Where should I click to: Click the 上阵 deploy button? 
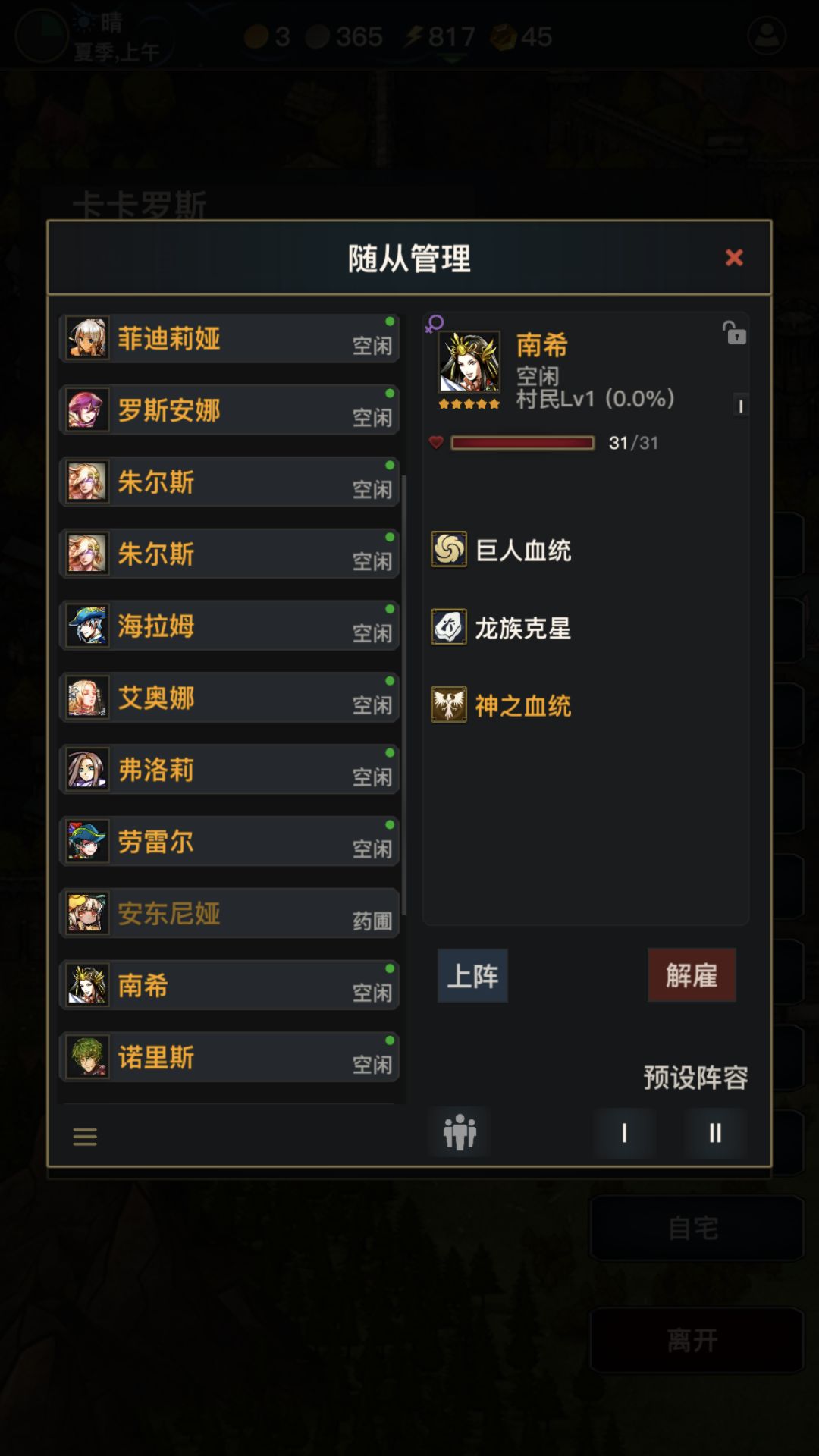tap(472, 976)
